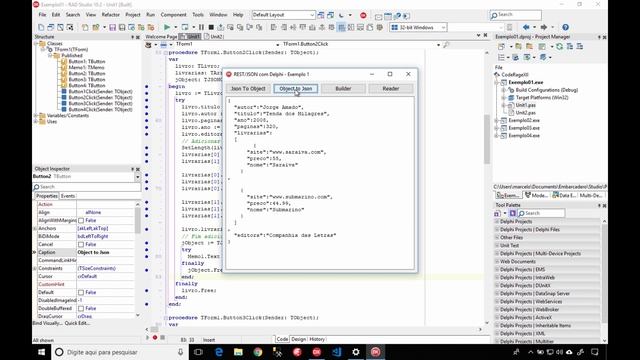The width and height of the screenshot is (640, 360).
Task: Switch to the Unit2 editor tab
Action: tap(214, 37)
